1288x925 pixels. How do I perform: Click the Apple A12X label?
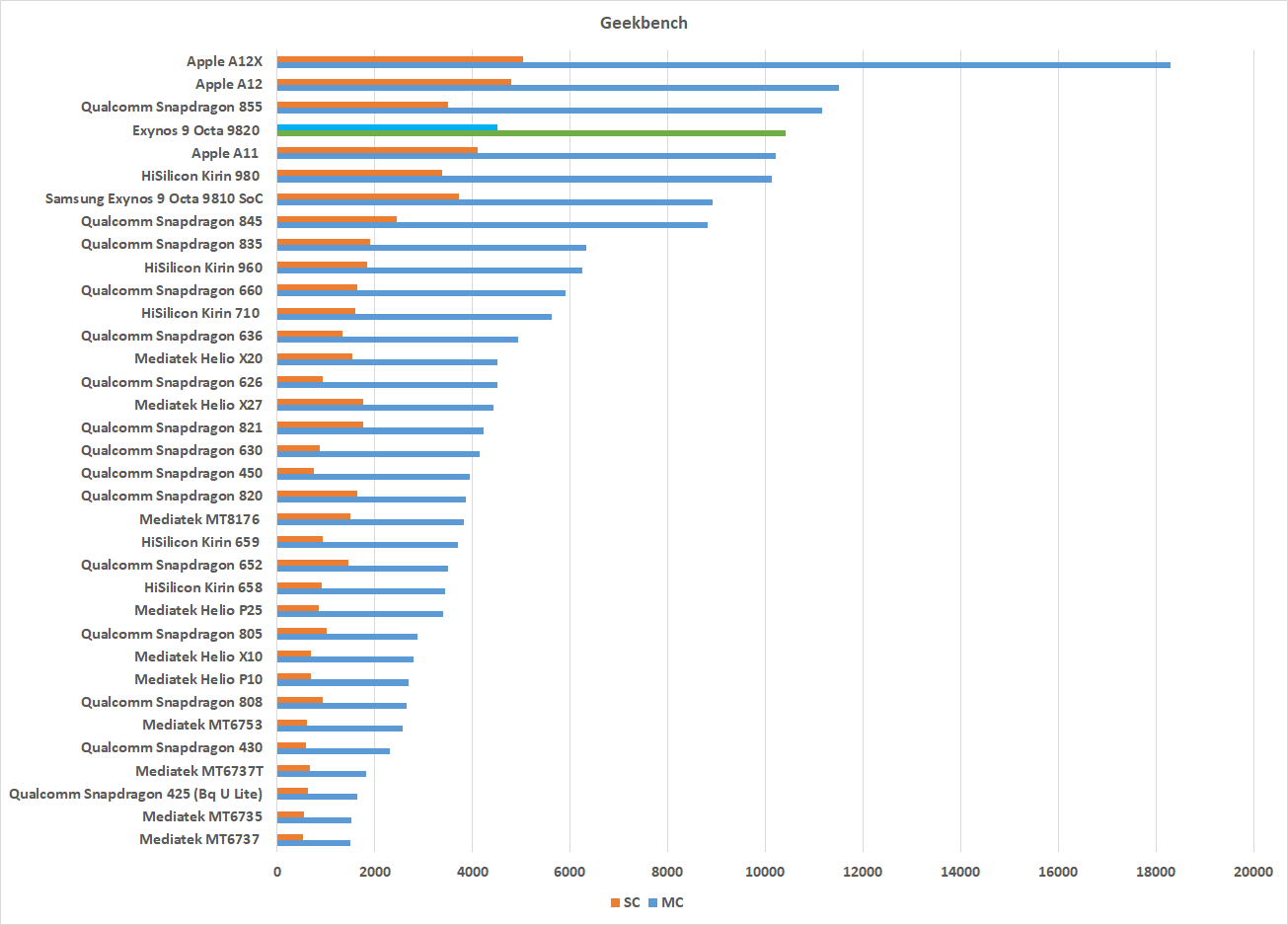225,61
